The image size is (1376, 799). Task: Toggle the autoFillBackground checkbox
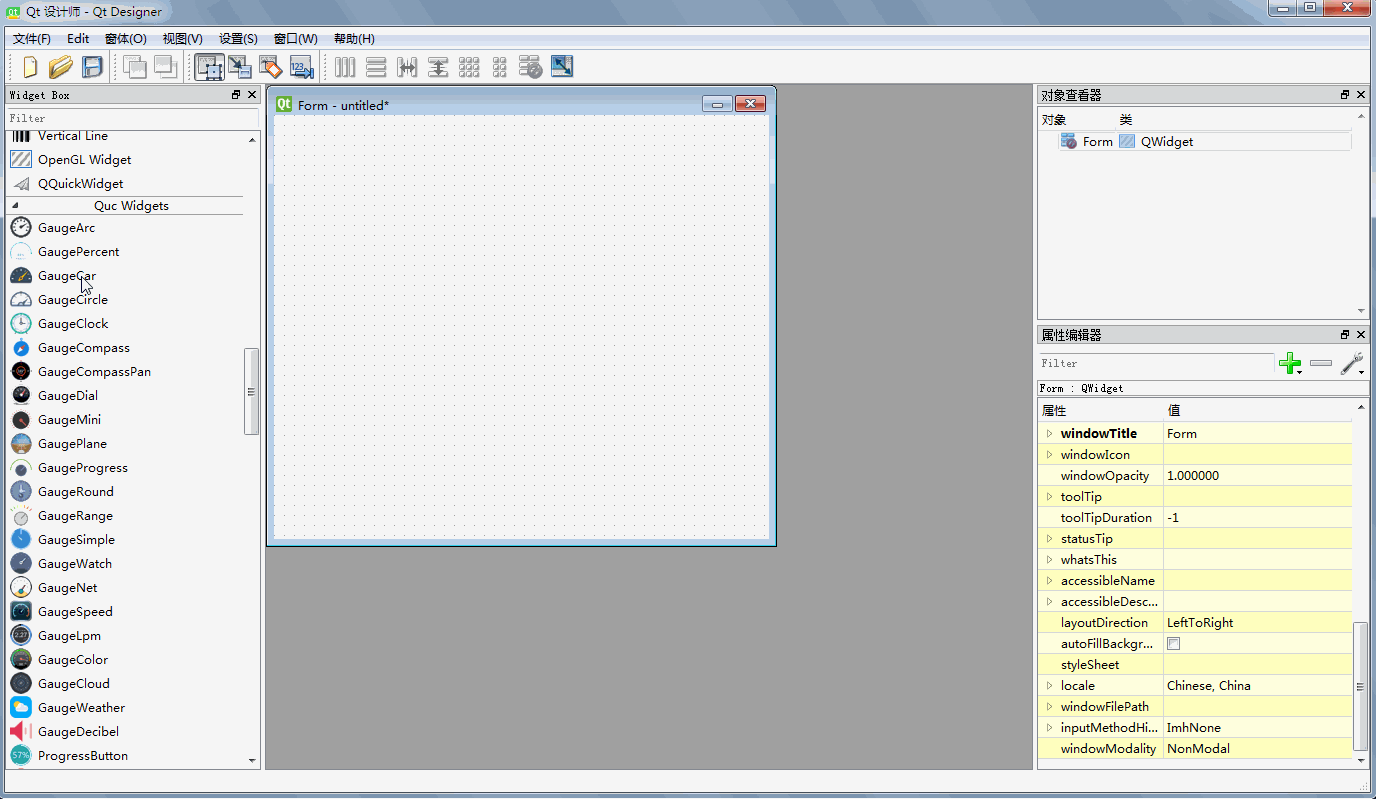[x=1174, y=644]
